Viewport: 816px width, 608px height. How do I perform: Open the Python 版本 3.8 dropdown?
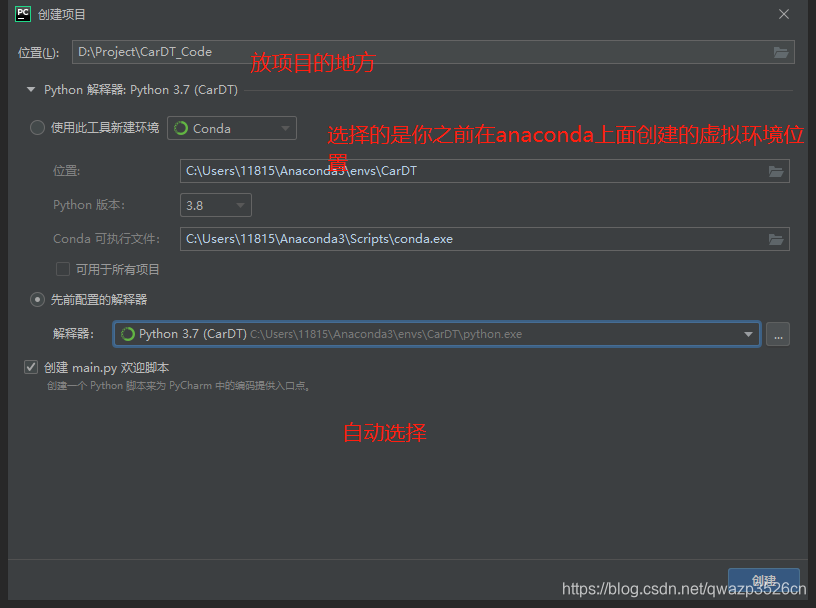(215, 205)
